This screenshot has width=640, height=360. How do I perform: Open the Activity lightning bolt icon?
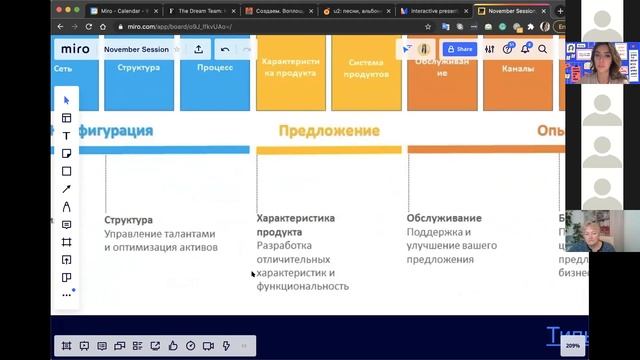click(x=226, y=346)
